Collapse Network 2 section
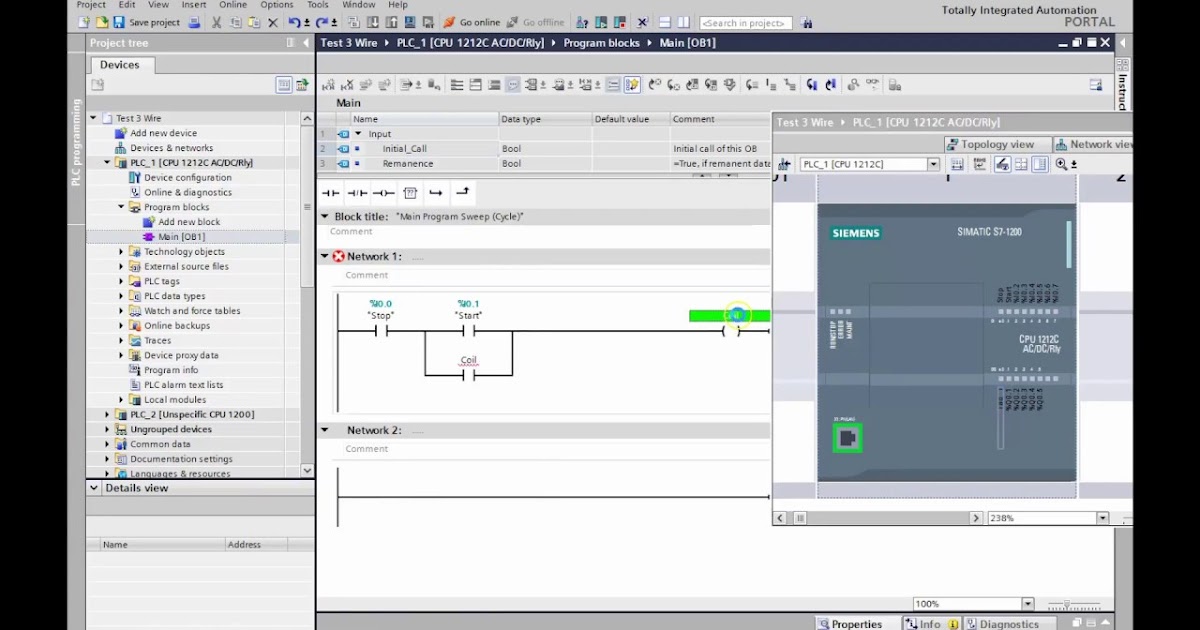This screenshot has height=630, width=1200. (x=324, y=430)
